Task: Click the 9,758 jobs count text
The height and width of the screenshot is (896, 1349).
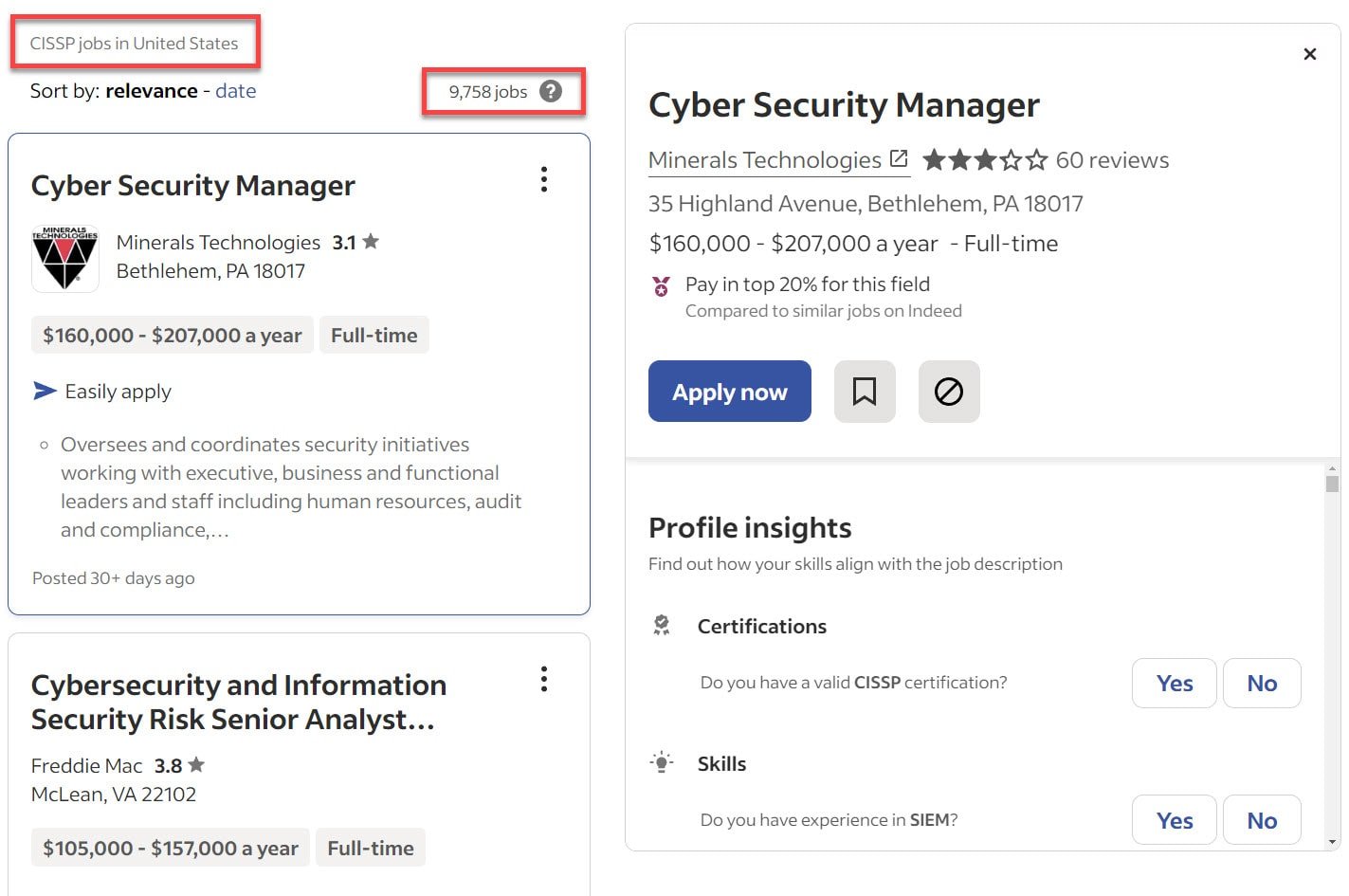Action: 488,92
